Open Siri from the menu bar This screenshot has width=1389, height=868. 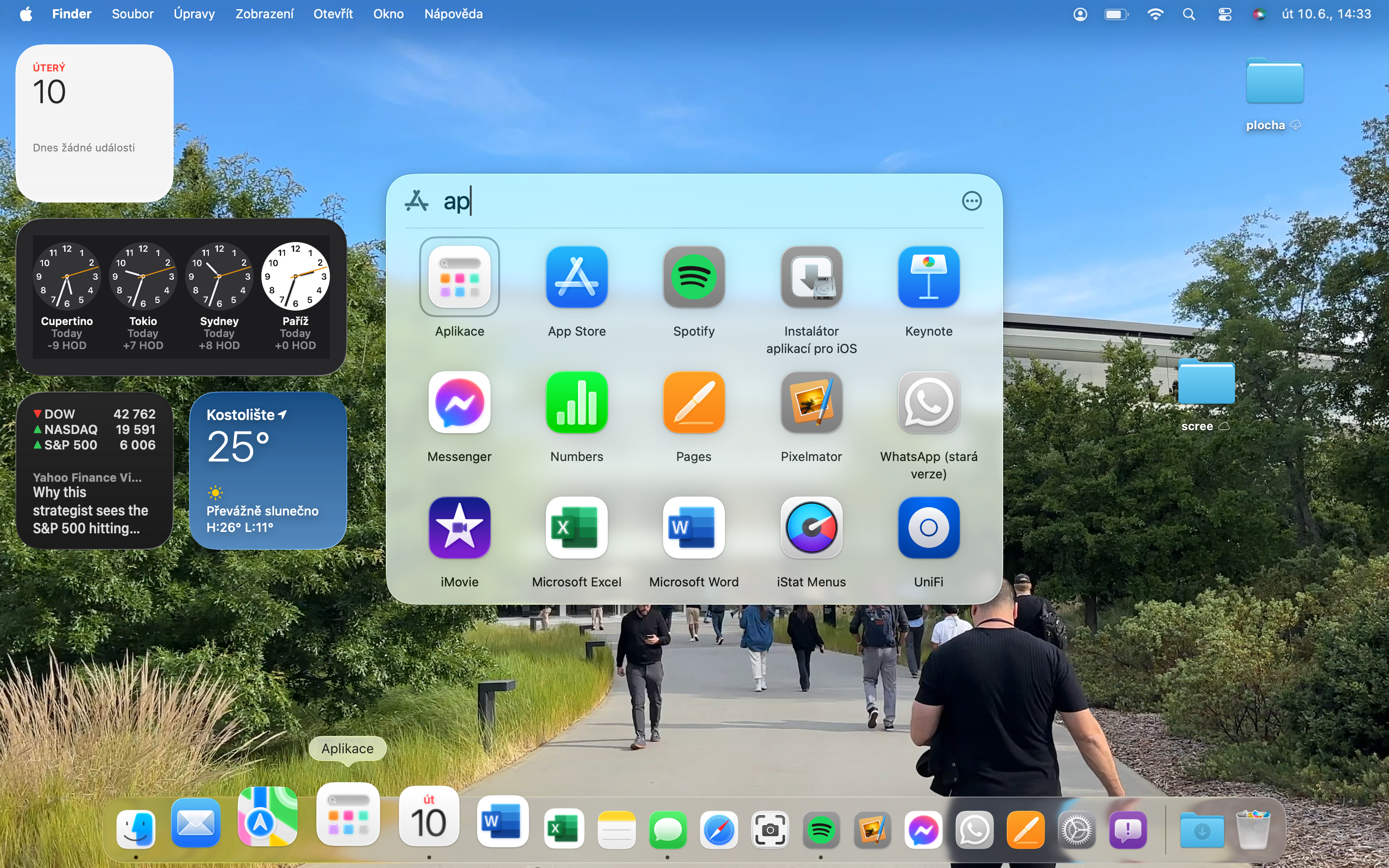(1259, 14)
